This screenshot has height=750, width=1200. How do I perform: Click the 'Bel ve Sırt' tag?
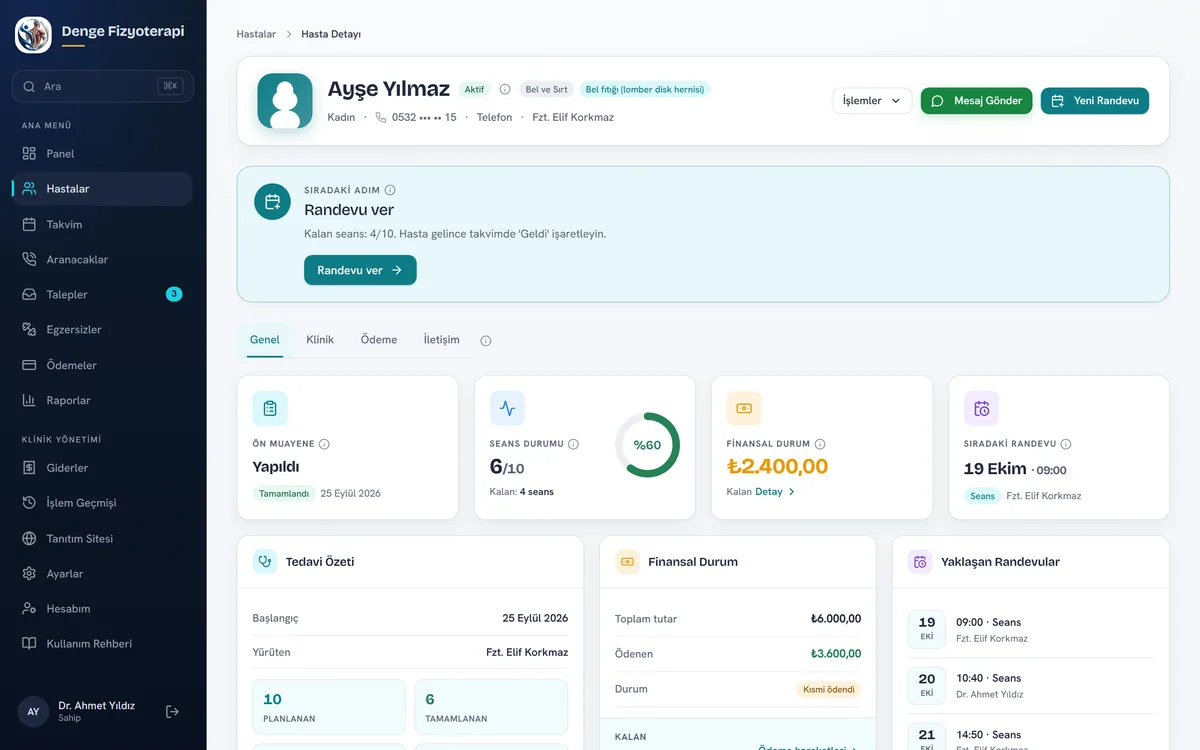(x=546, y=89)
